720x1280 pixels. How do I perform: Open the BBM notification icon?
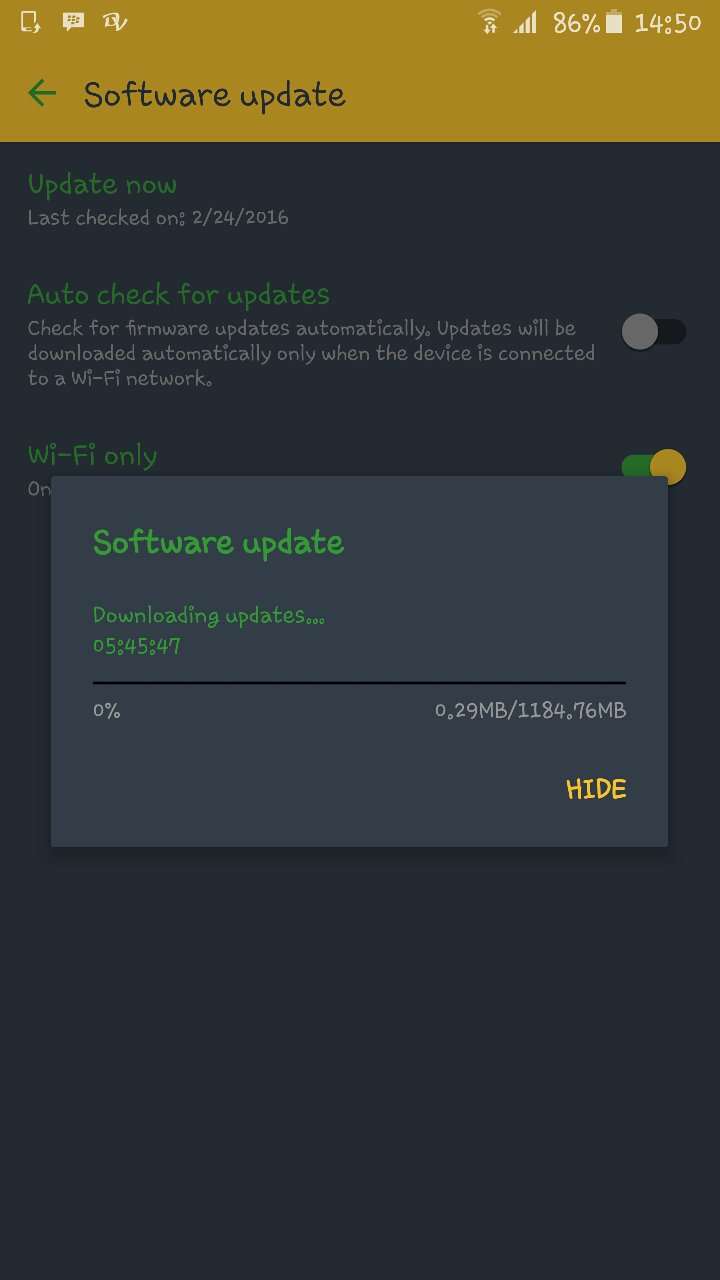point(73,21)
